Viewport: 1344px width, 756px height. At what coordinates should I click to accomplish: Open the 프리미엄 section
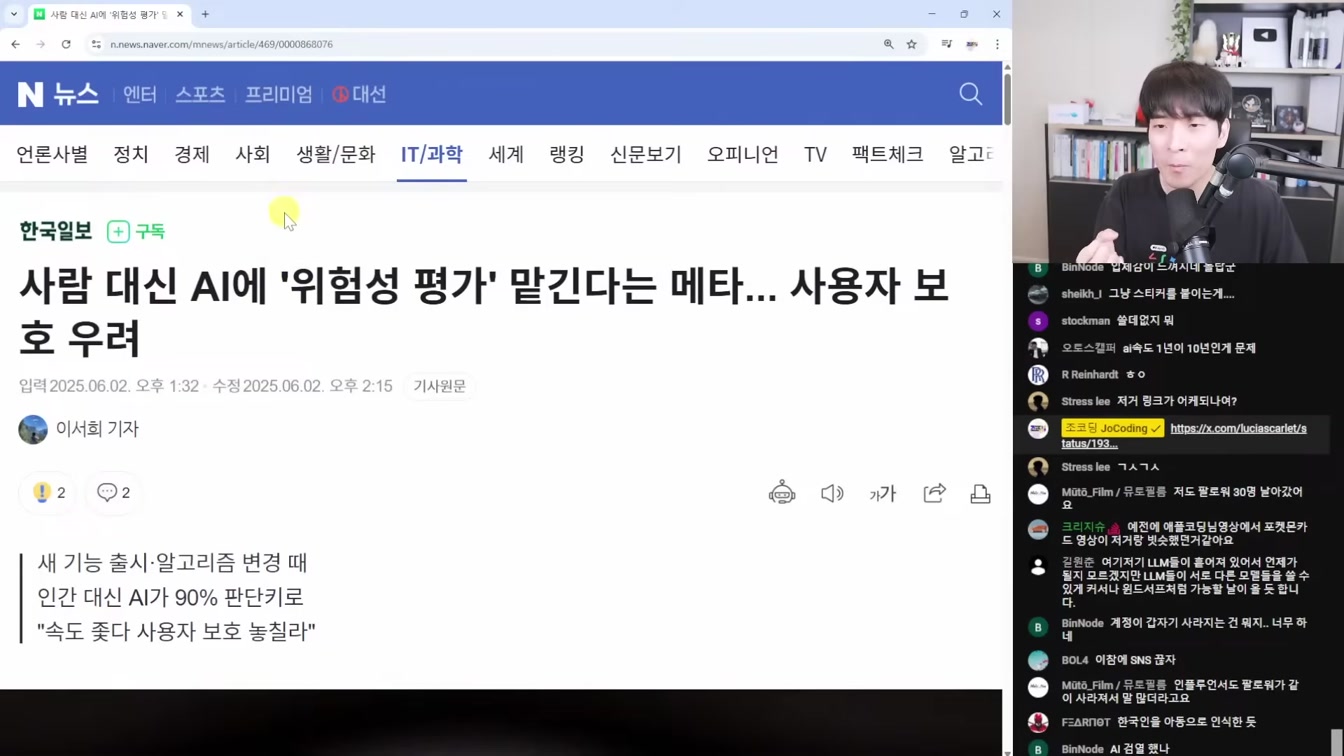pos(279,94)
